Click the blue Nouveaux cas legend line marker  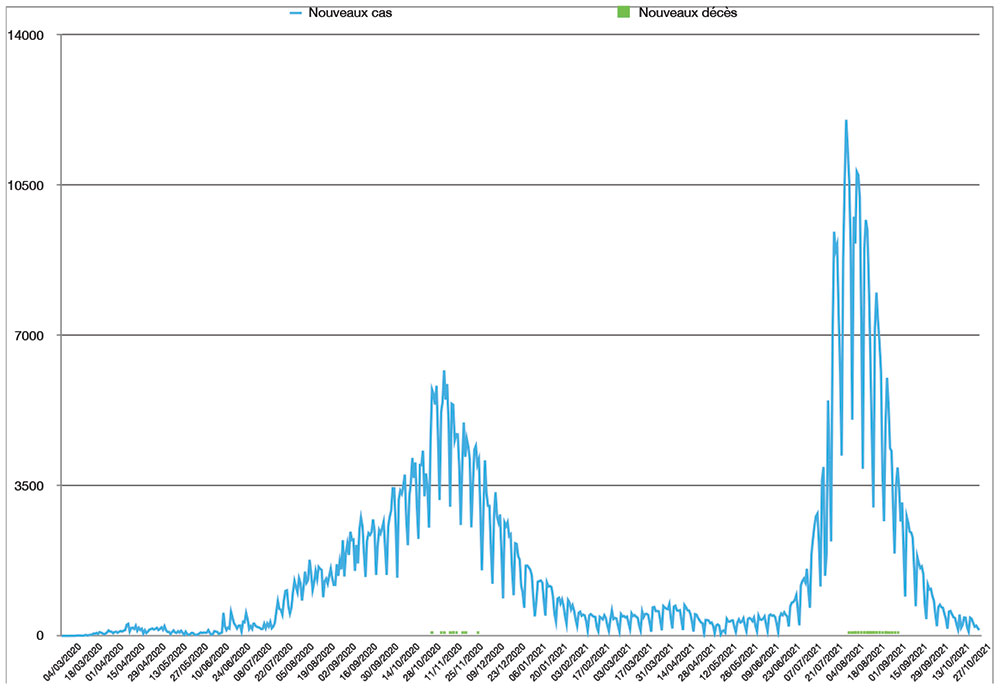pos(296,13)
